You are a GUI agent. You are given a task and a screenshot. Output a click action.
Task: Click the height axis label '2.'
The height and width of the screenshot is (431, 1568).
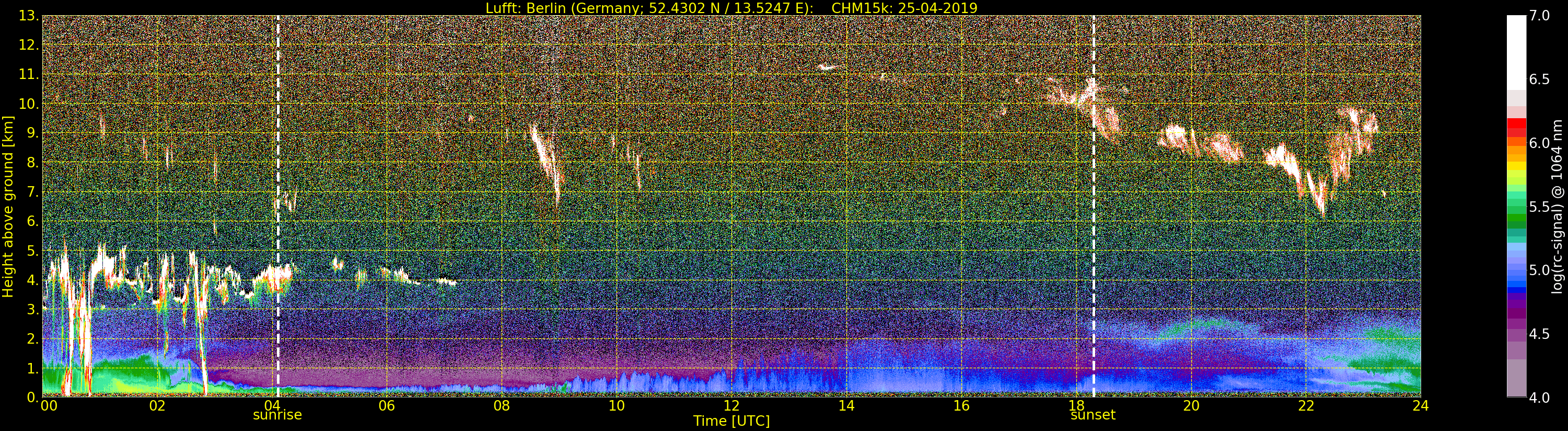[32, 338]
